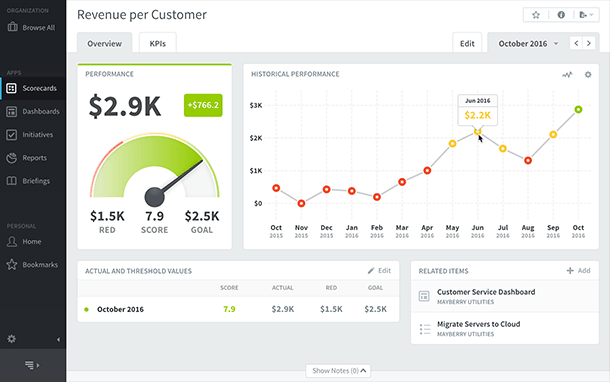Select the October 2016 table row label
Viewport: 610px width, 382px height.
coord(120,309)
